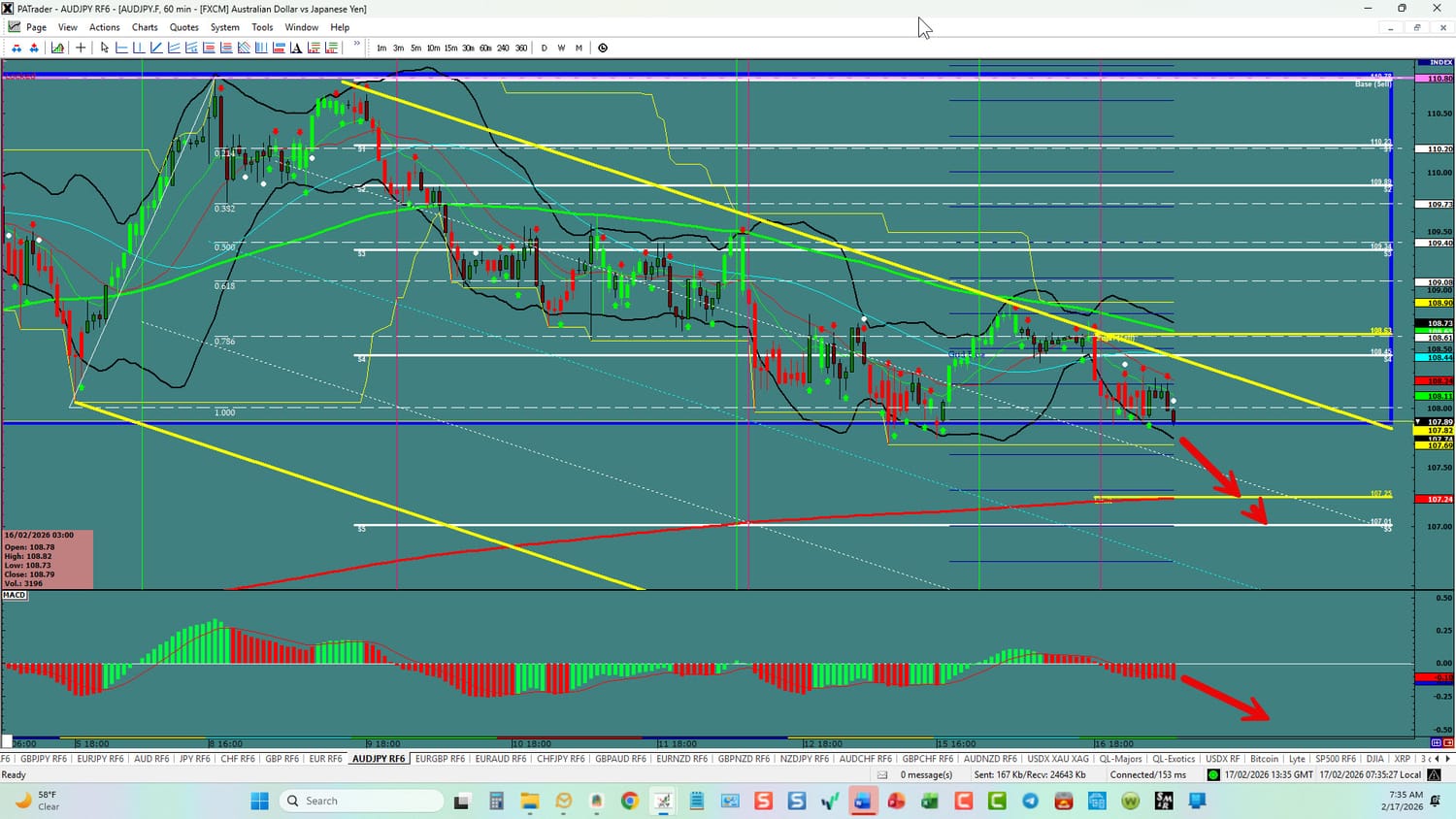Viewport: 1456px width, 819px height.
Task: Open the chart indicators icon
Action: 58,48
